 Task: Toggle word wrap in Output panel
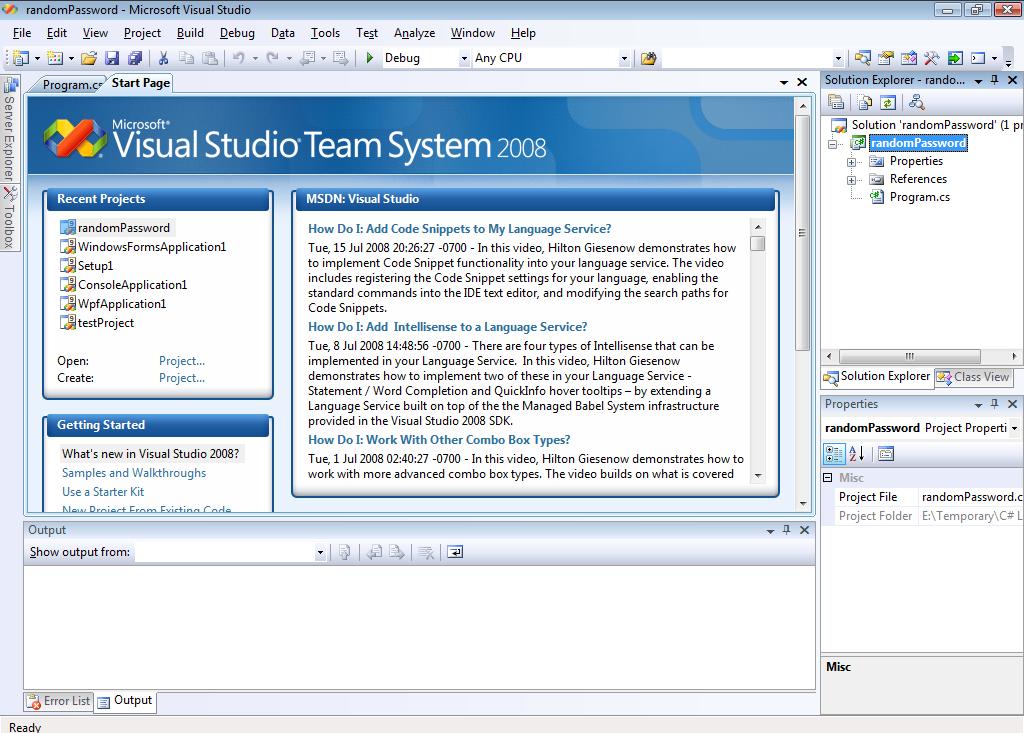click(455, 552)
